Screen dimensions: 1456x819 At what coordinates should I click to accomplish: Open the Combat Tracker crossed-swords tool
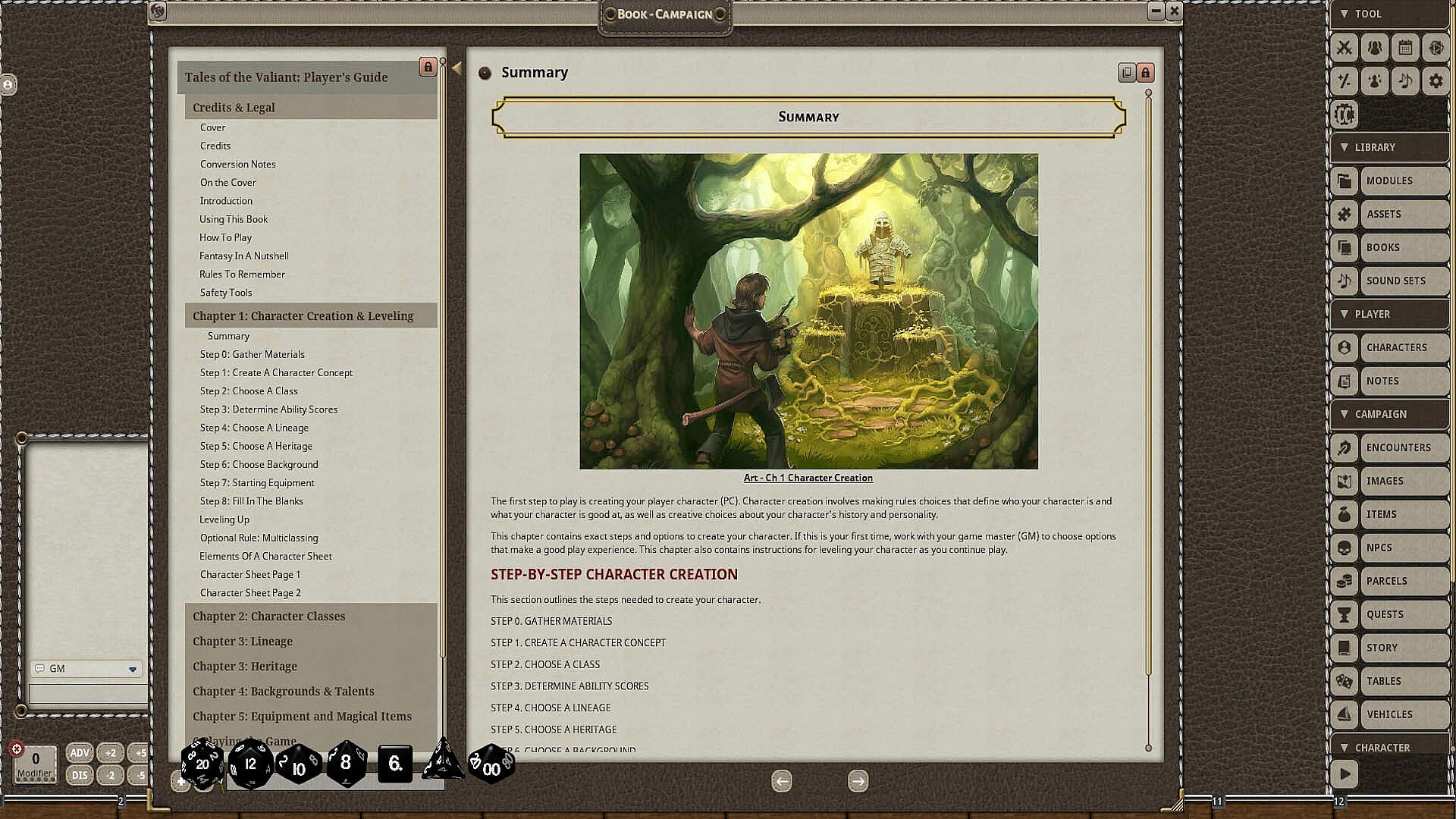(1345, 48)
